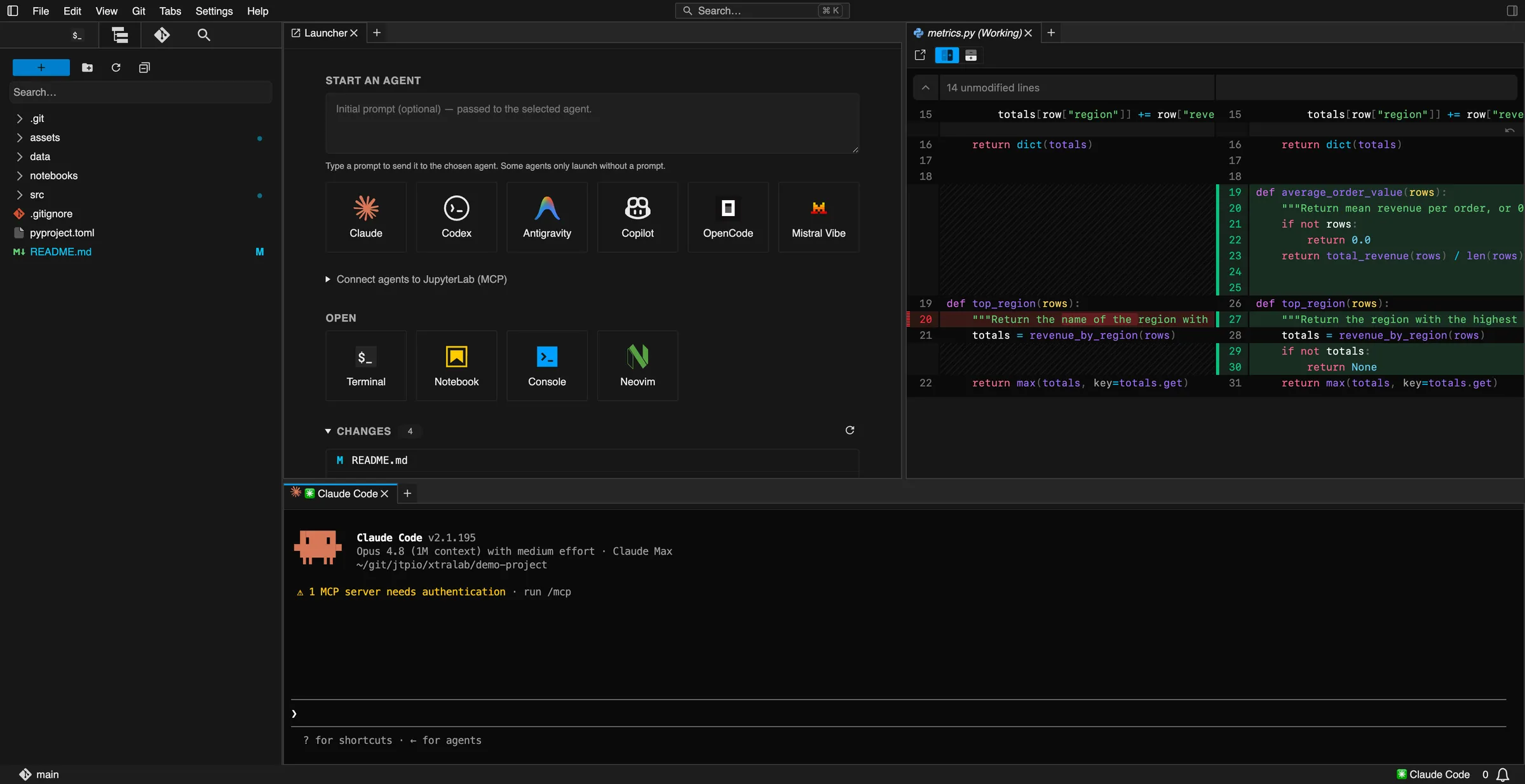
Task: Click the top command palette Search box
Action: (x=762, y=11)
